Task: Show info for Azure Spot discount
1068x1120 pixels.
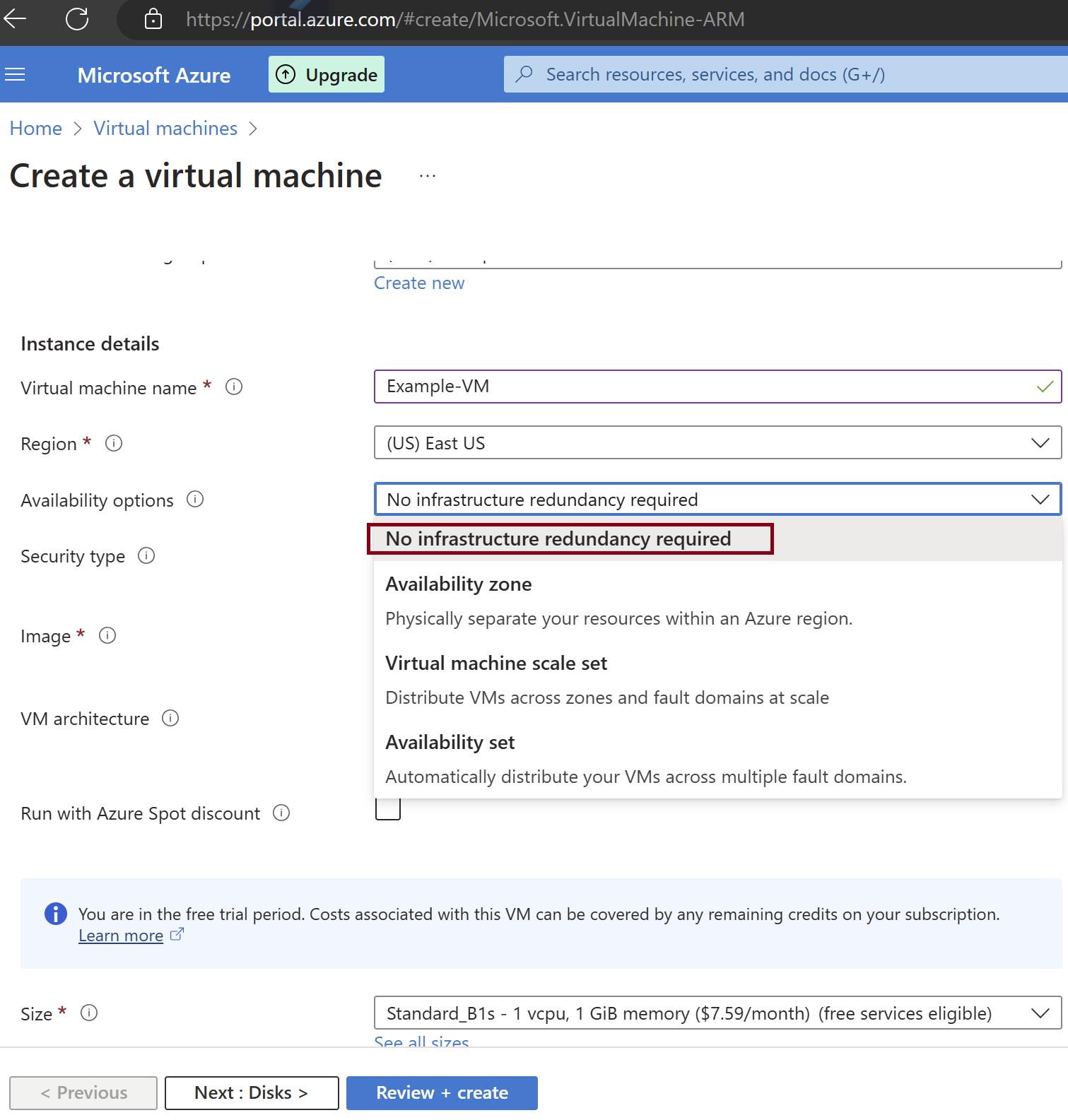Action: (x=281, y=813)
